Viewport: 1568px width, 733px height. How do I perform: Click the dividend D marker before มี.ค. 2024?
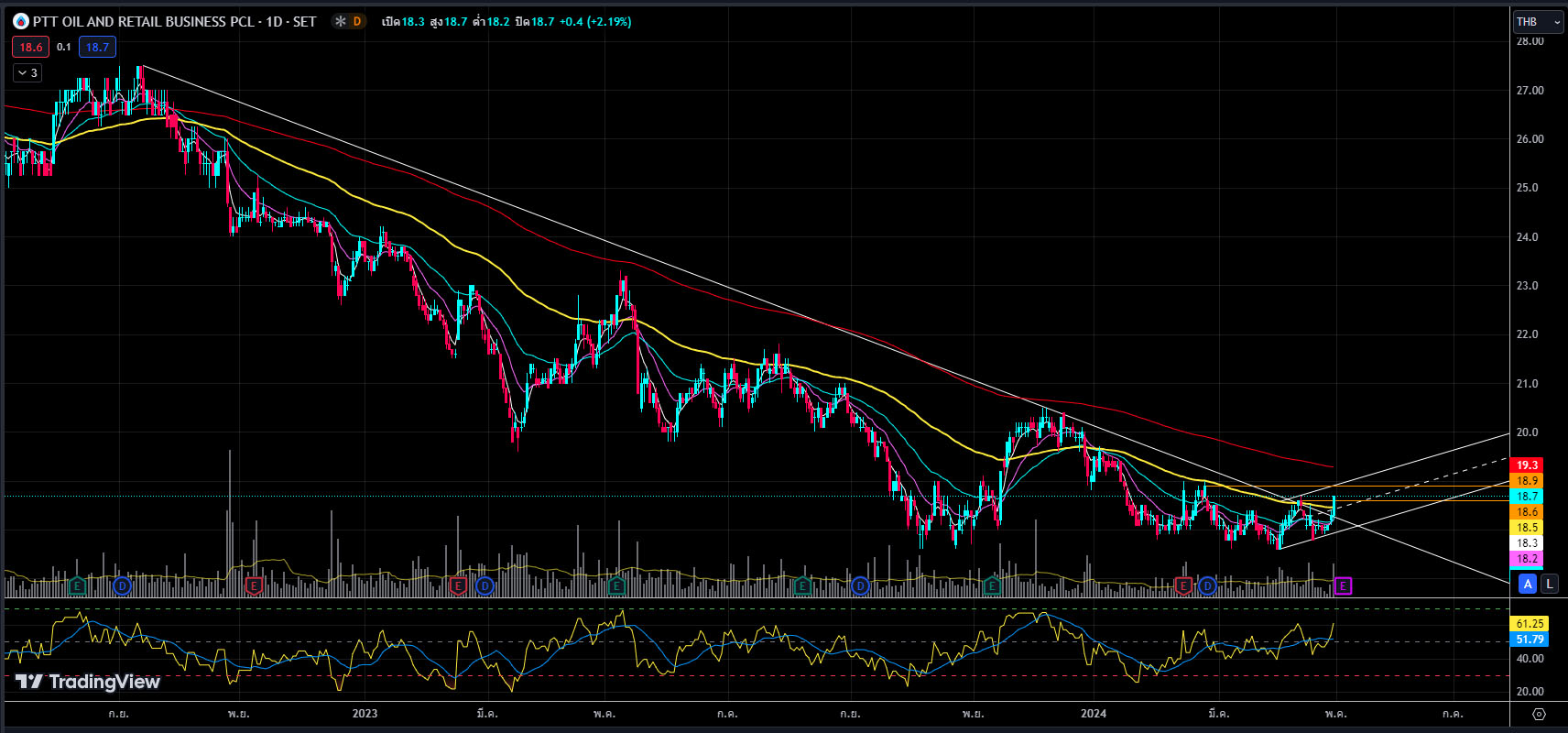pyautogui.click(x=1208, y=585)
